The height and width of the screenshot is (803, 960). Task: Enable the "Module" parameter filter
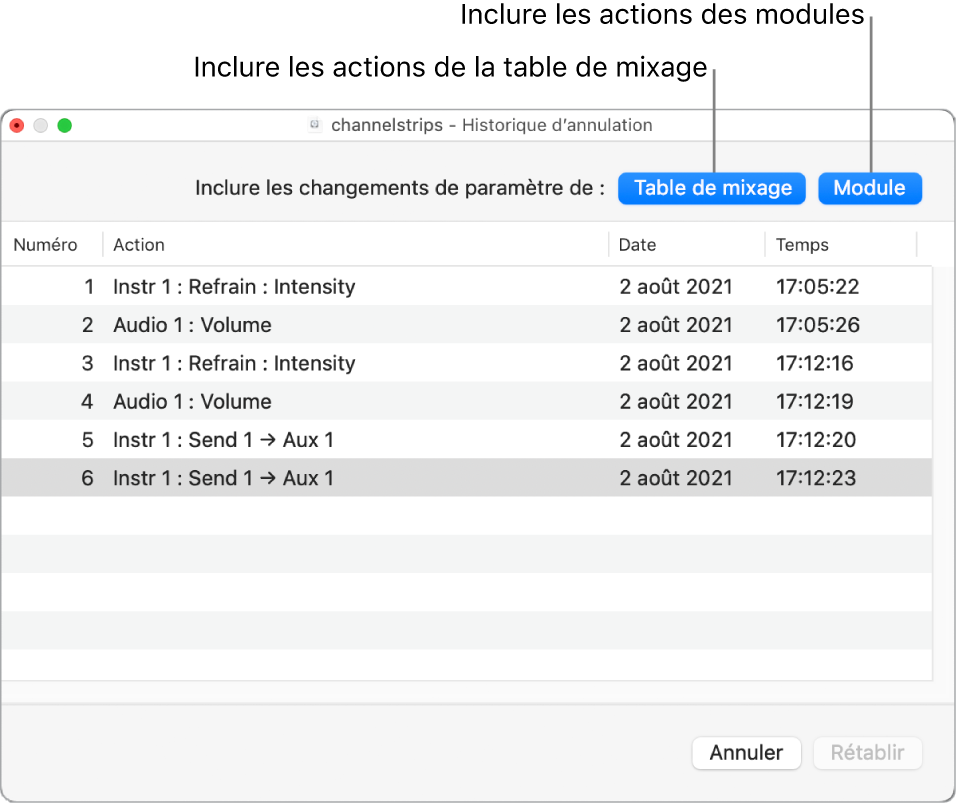pos(869,188)
